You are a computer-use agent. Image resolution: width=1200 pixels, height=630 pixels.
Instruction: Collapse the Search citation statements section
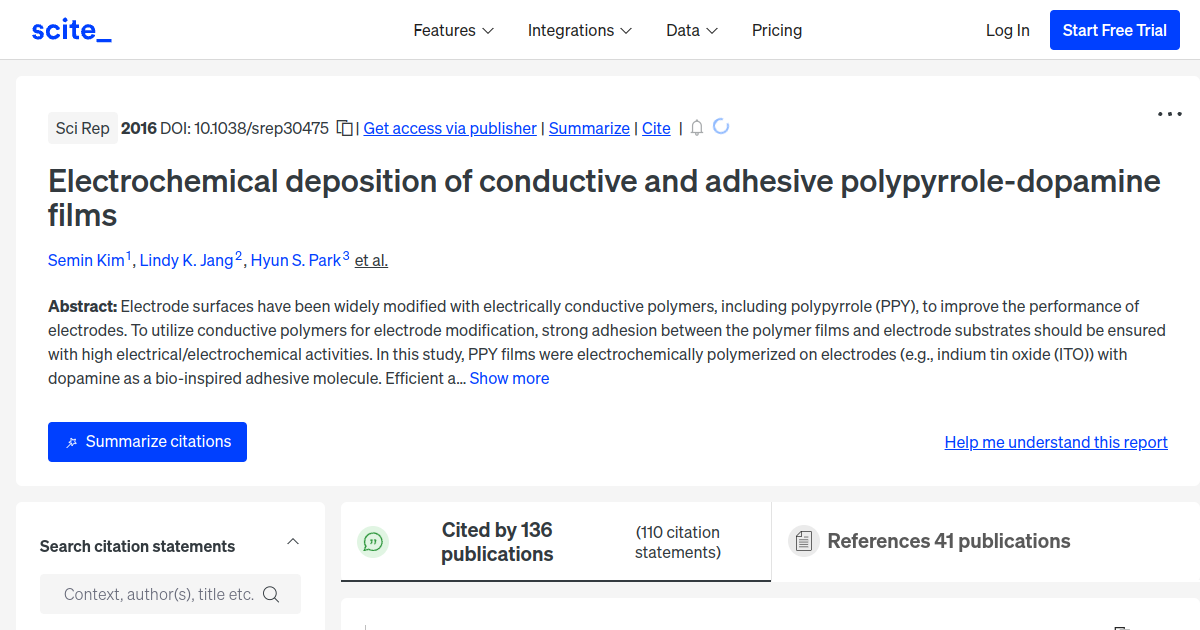tap(292, 540)
